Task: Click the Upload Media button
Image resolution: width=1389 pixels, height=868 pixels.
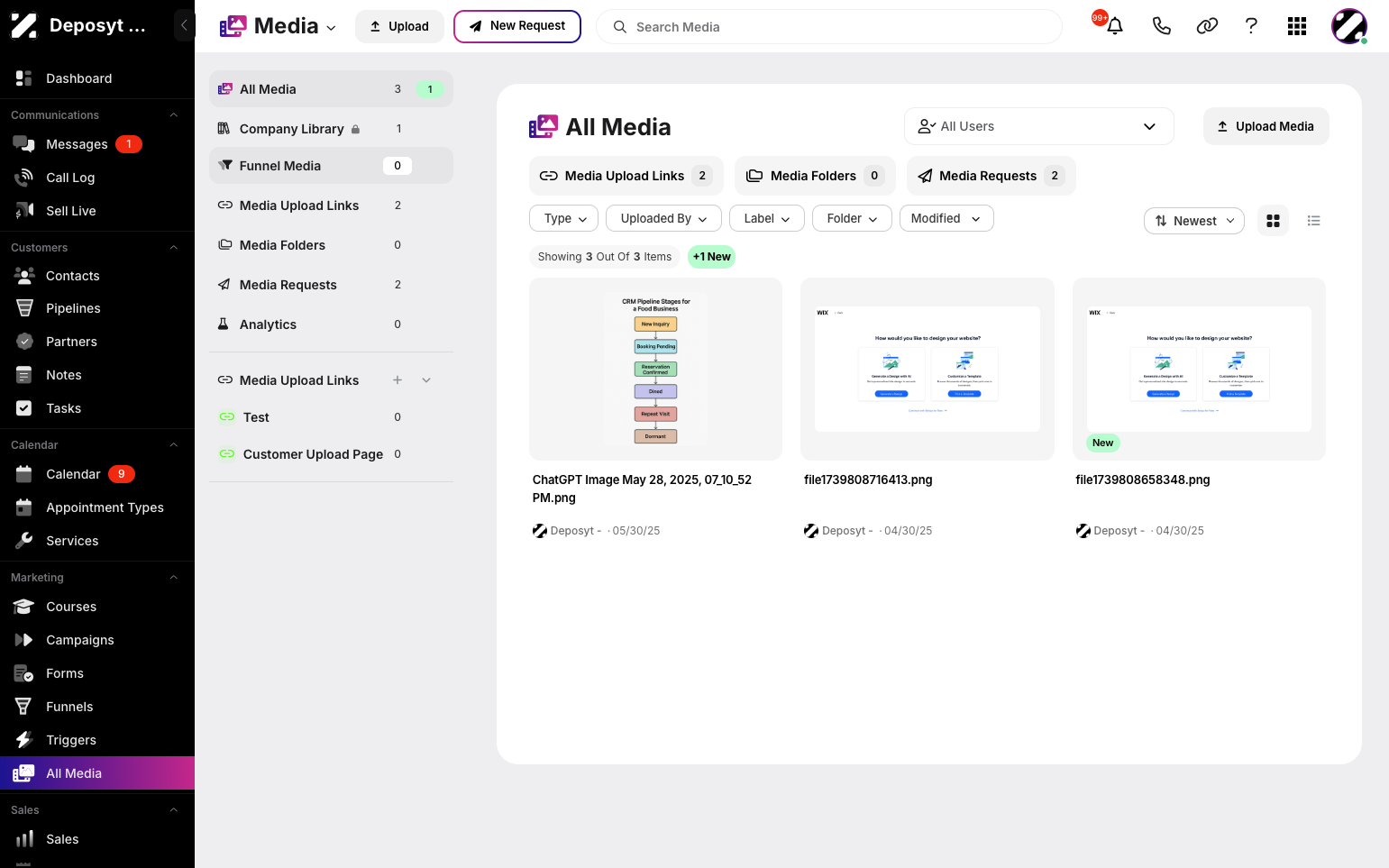Action: [1266, 126]
